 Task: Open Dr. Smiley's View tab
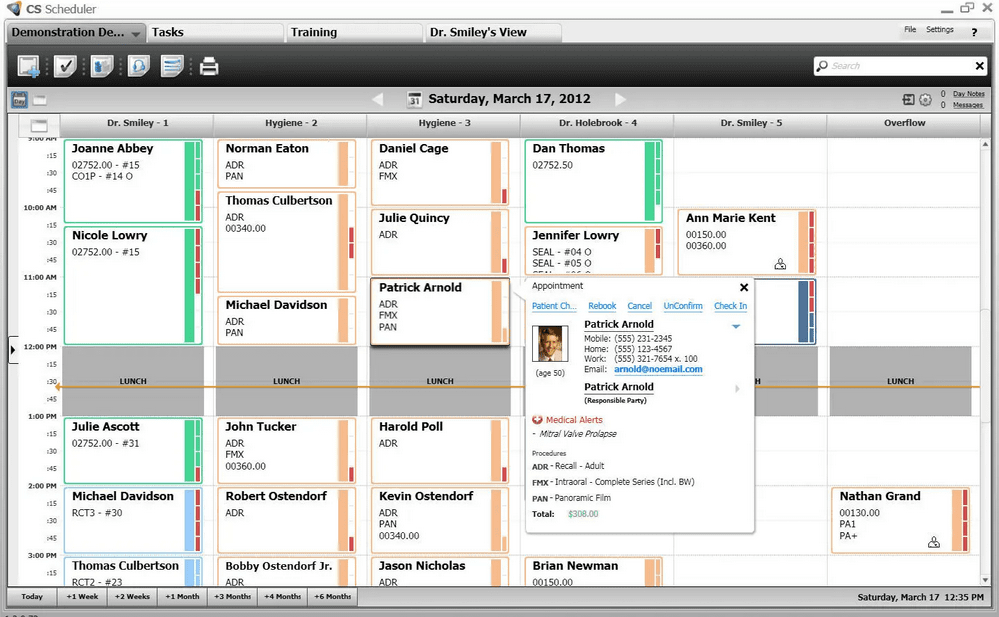[478, 32]
